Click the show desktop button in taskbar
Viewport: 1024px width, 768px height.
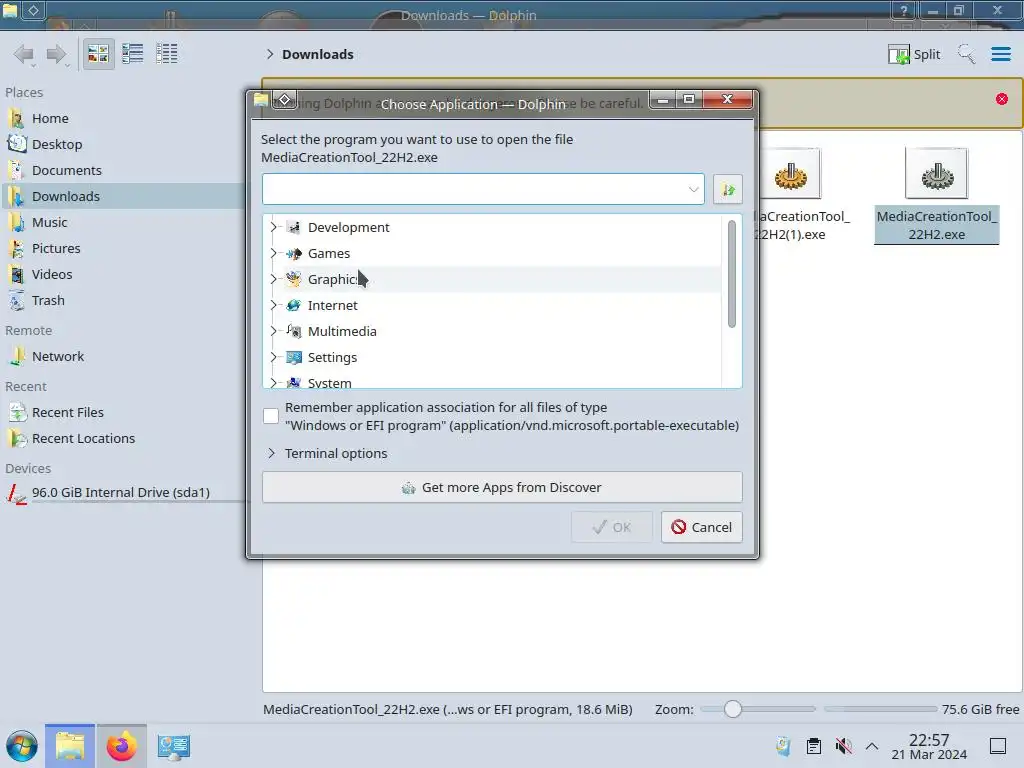998,746
